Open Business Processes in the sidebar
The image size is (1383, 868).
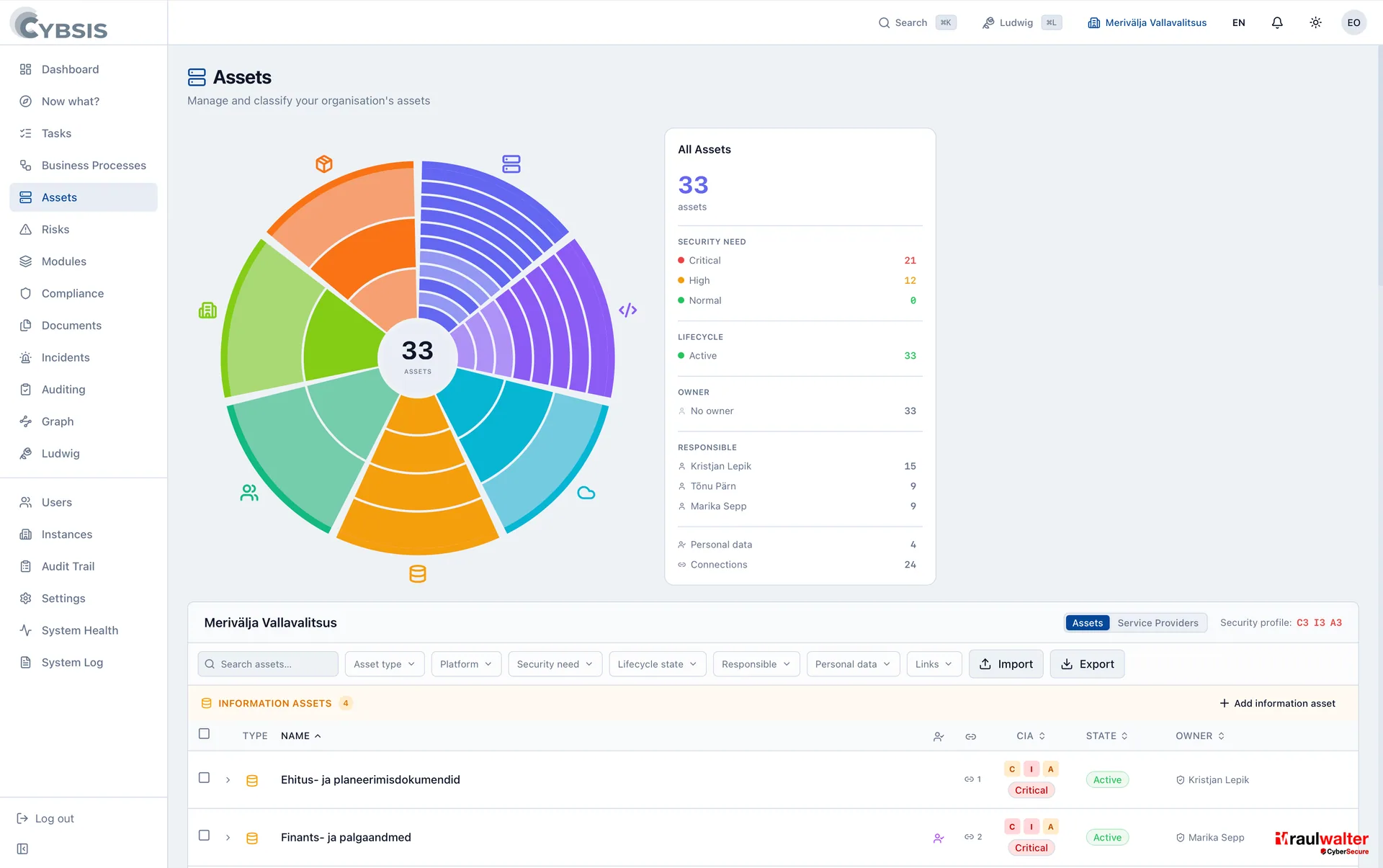click(84, 166)
